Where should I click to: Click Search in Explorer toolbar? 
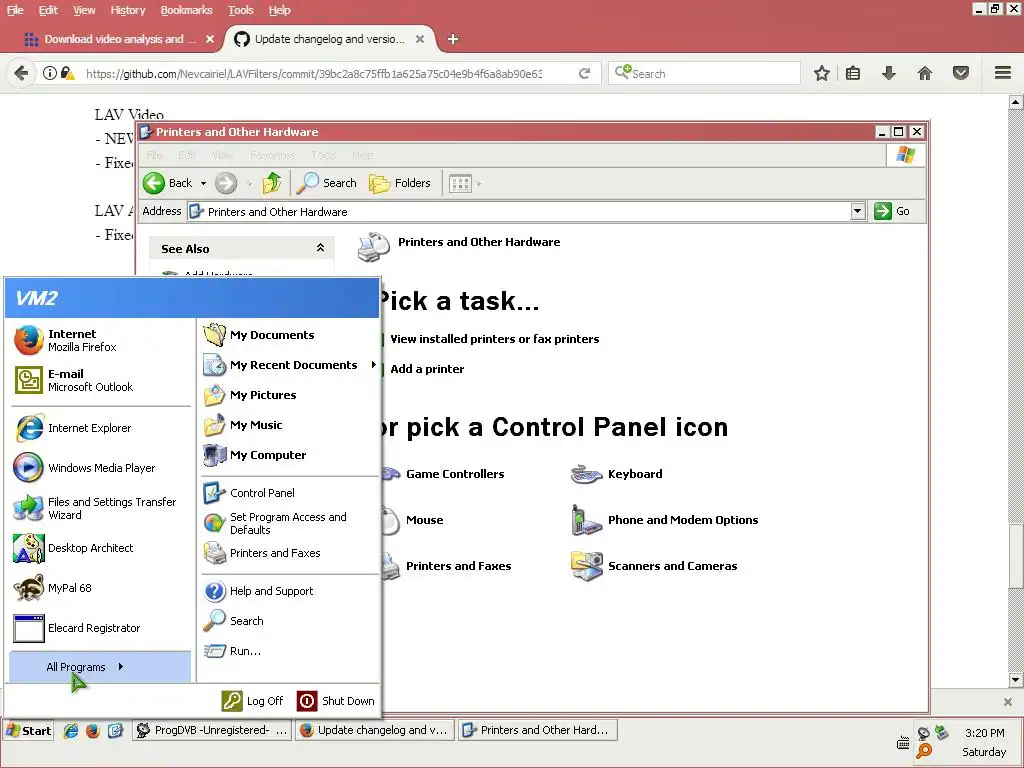(327, 184)
